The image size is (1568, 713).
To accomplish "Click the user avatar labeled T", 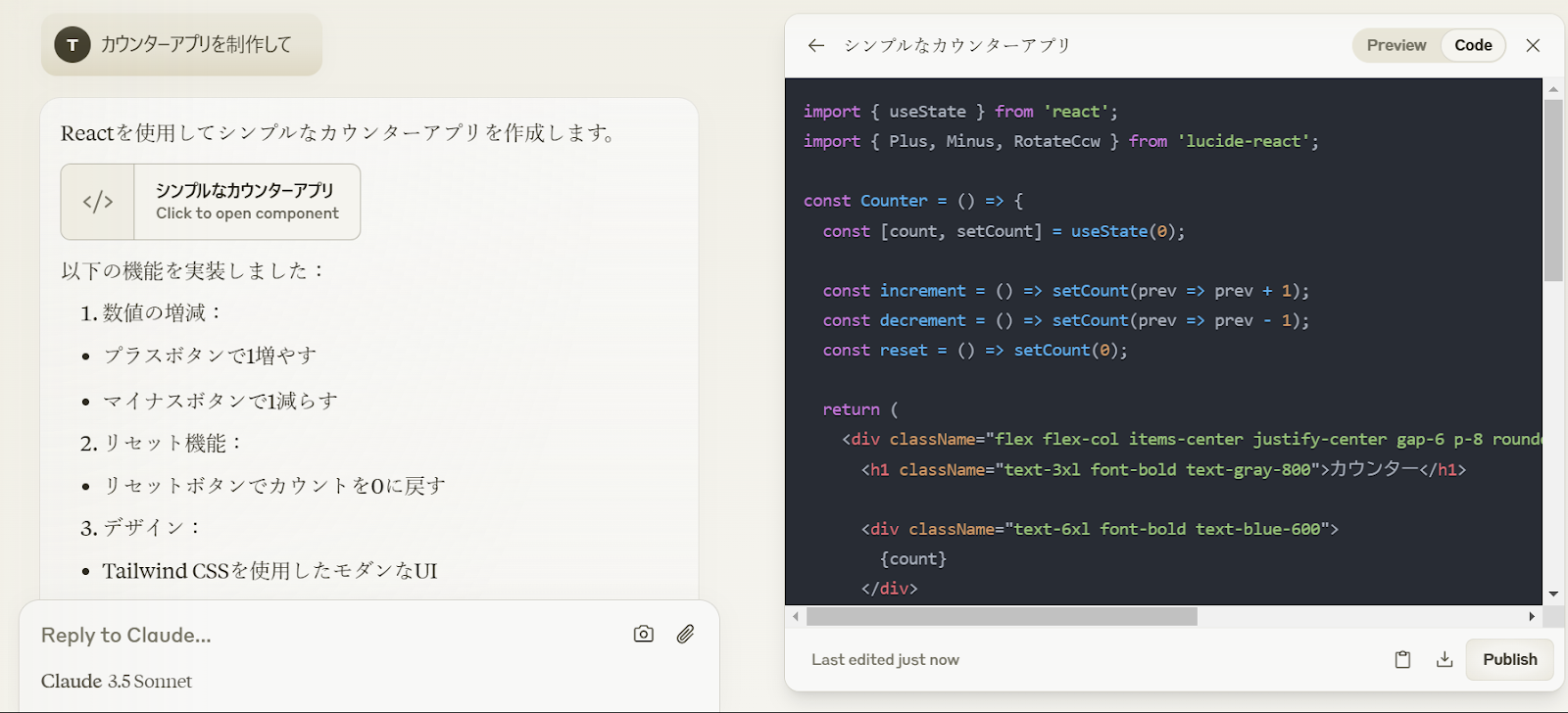I will coord(73,45).
